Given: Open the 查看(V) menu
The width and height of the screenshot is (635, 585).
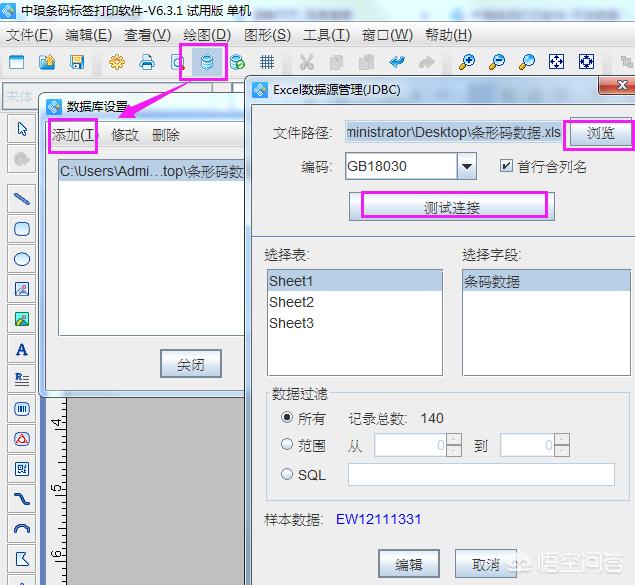Looking at the screenshot, I should (x=147, y=35).
